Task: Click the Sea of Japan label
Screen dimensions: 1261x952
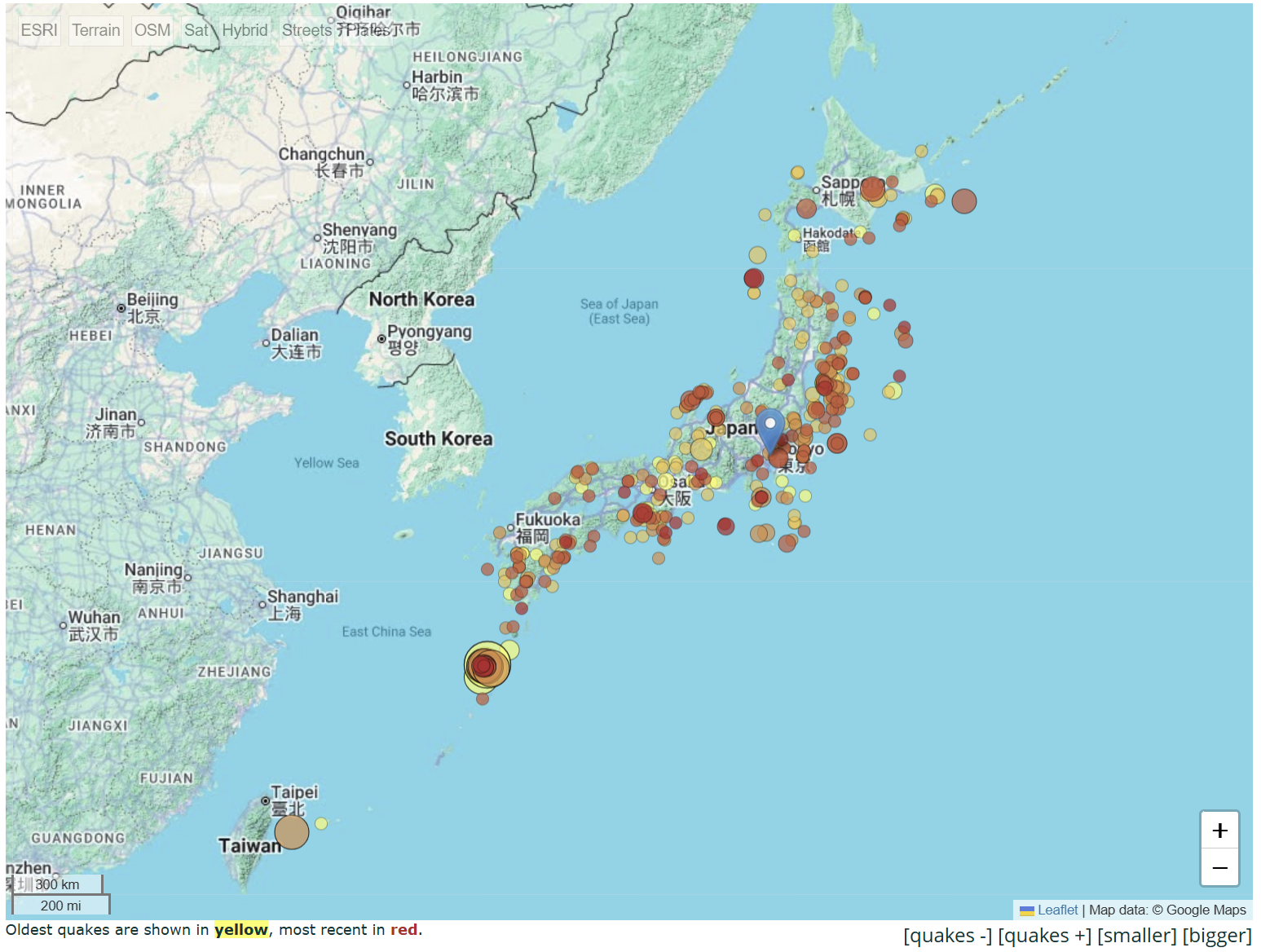Action: 619,311
